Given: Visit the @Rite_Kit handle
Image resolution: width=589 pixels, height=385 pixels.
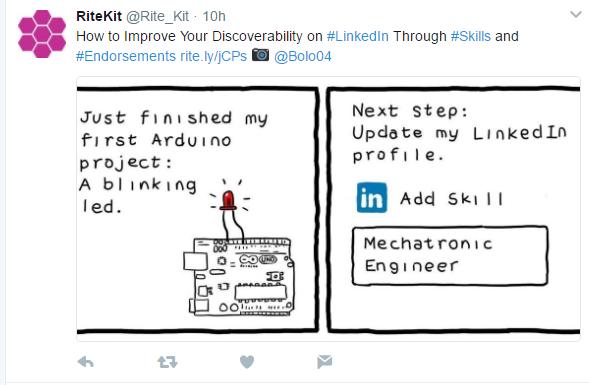Looking at the screenshot, I should click(157, 17).
